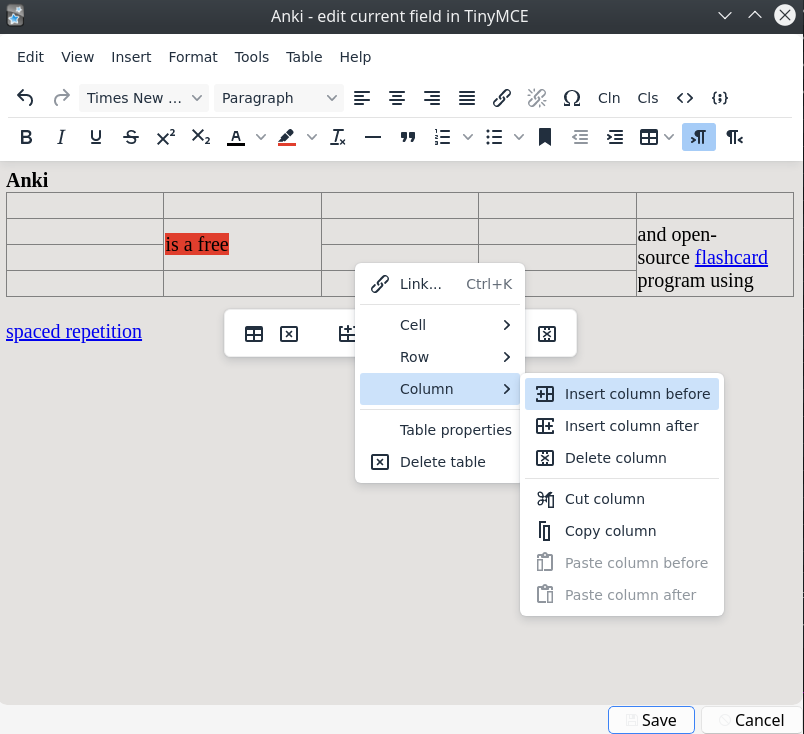
Task: Open the Help menu
Action: click(355, 57)
